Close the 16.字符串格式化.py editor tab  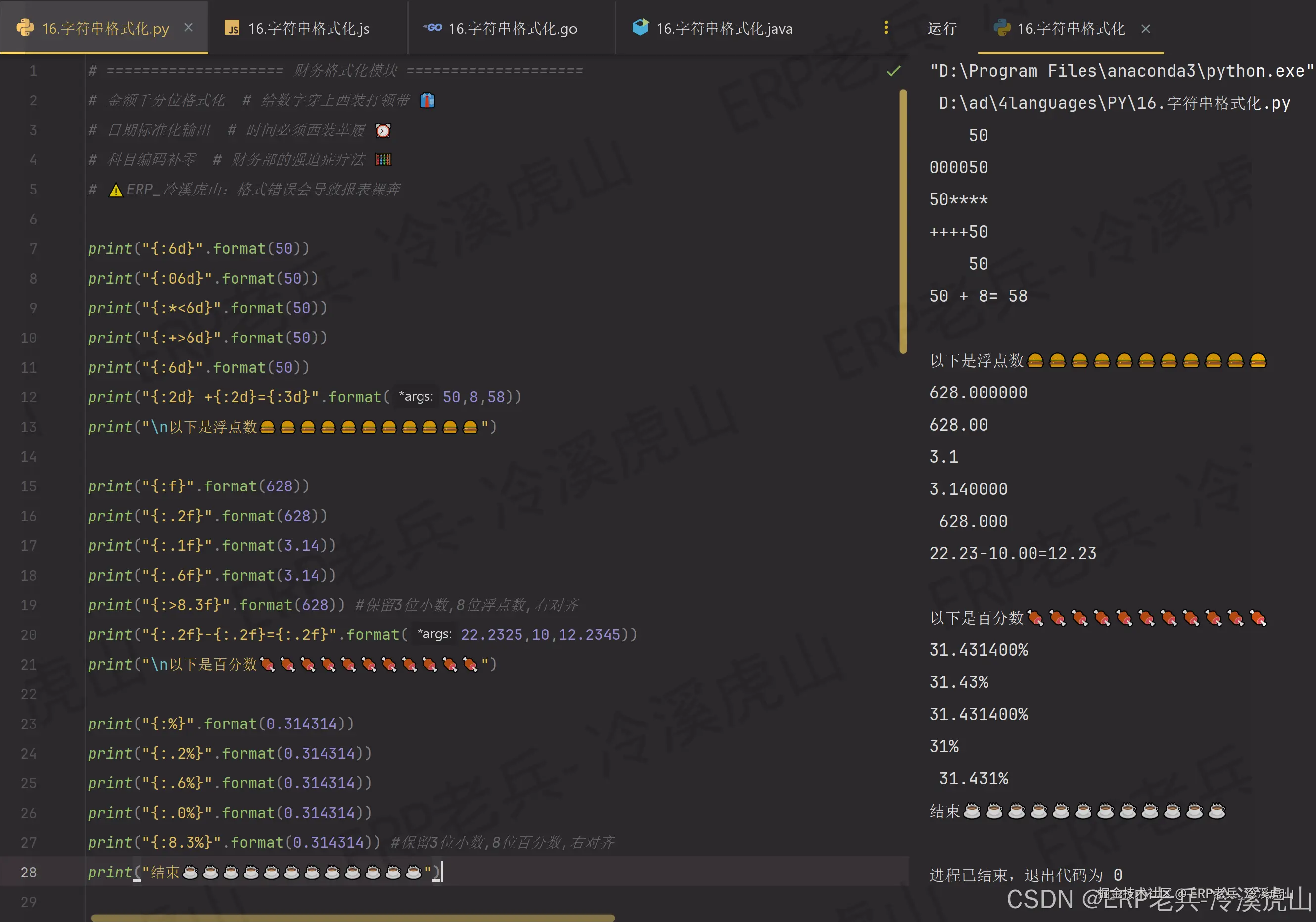188,28
